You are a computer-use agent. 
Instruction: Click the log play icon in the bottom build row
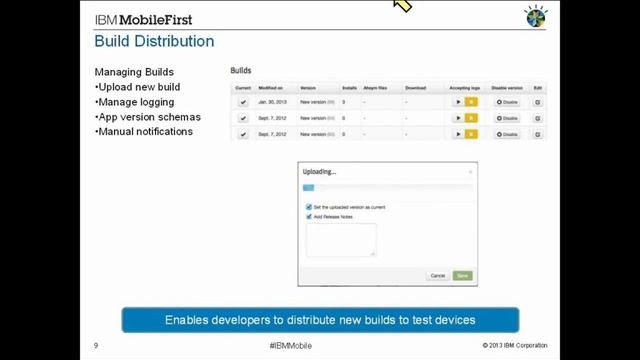[458, 134]
